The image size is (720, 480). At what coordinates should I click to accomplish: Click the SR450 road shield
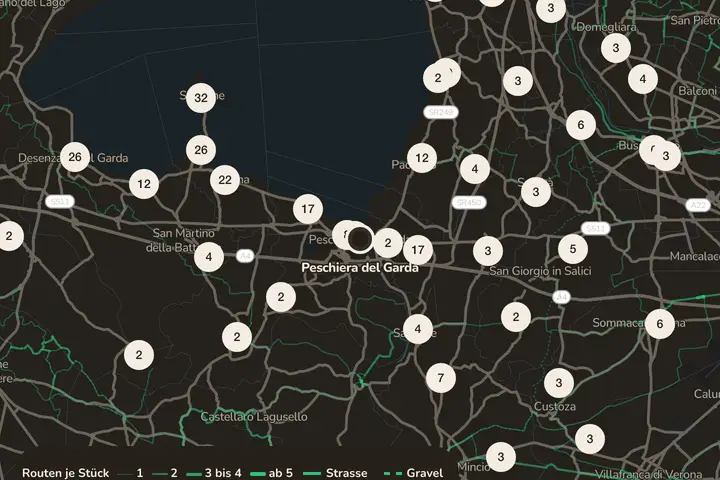(469, 203)
